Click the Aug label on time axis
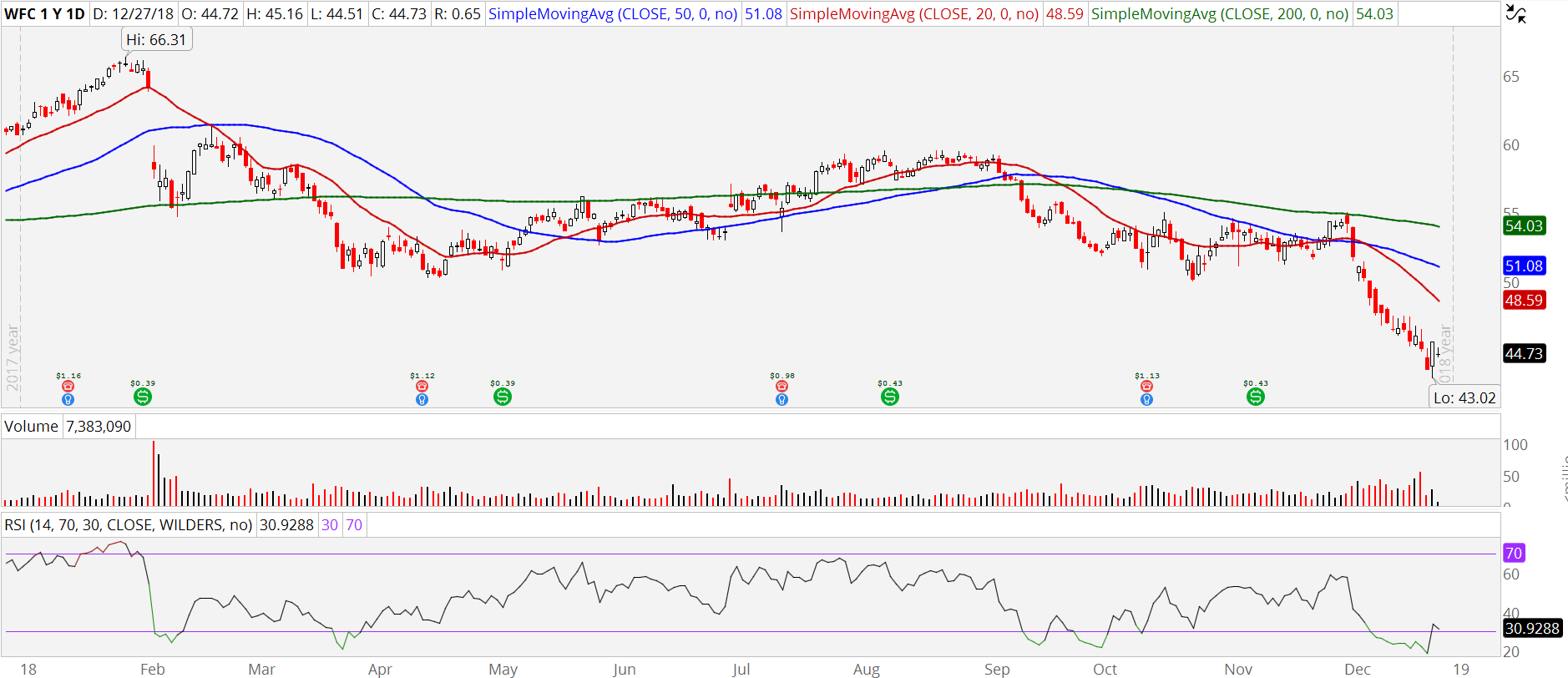Image resolution: width=1568 pixels, height=678 pixels. click(867, 670)
